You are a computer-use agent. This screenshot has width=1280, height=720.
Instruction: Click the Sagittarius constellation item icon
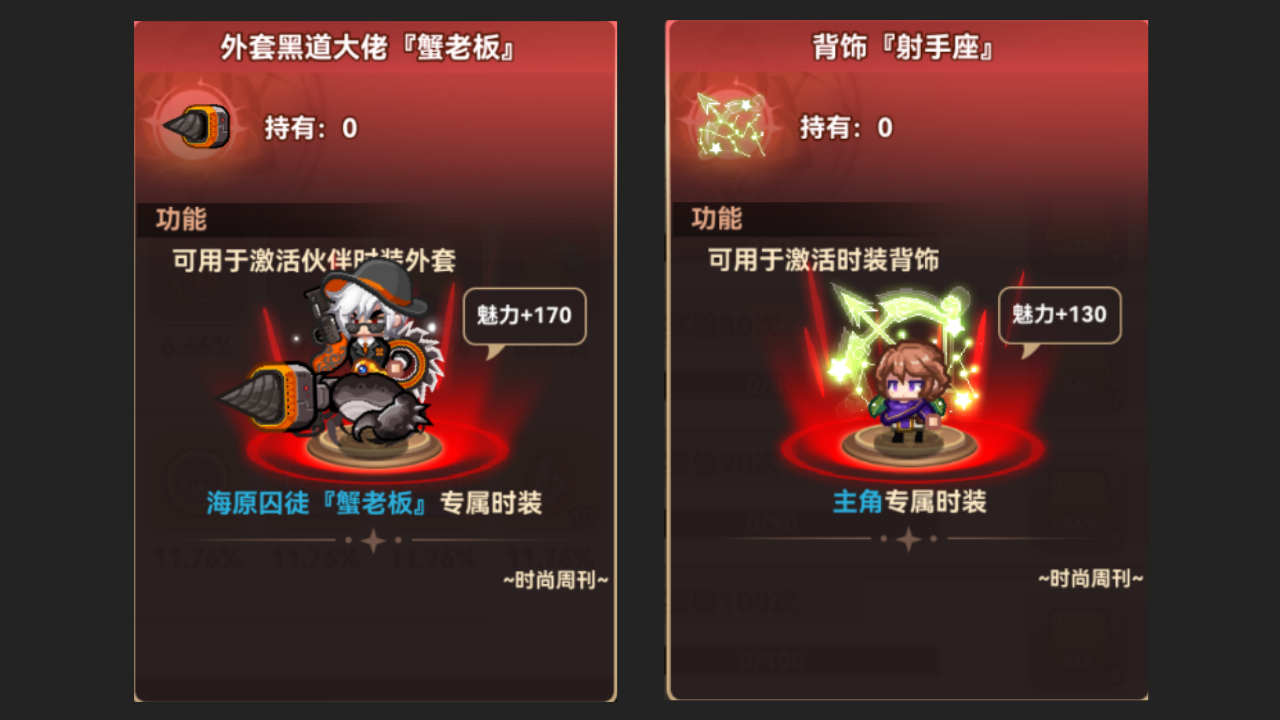732,126
